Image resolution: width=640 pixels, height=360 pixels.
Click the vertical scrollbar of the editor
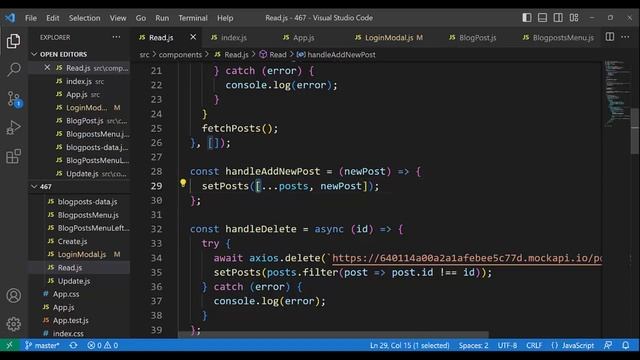coord(635,131)
